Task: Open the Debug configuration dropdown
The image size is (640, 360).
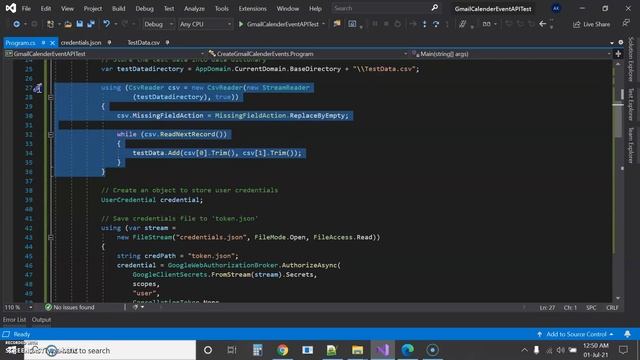Action: coord(158,24)
